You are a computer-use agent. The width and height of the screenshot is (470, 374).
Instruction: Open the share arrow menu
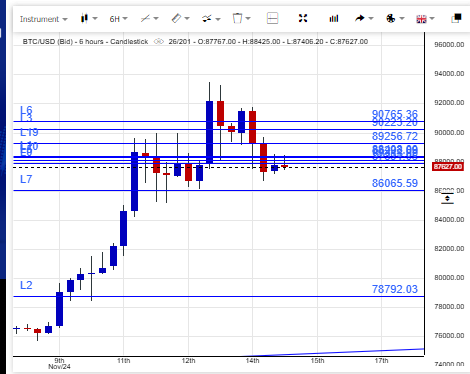[x=364, y=18]
